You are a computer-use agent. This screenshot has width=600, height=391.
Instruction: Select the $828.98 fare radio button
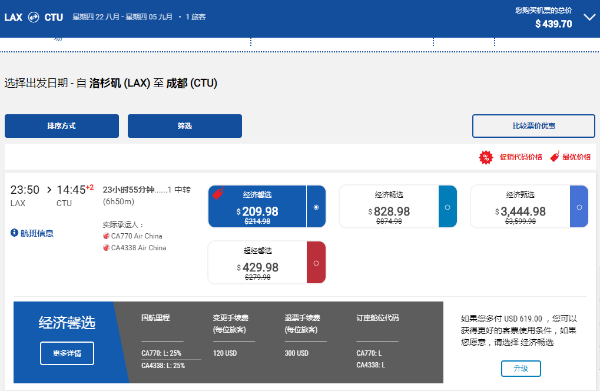(x=447, y=207)
